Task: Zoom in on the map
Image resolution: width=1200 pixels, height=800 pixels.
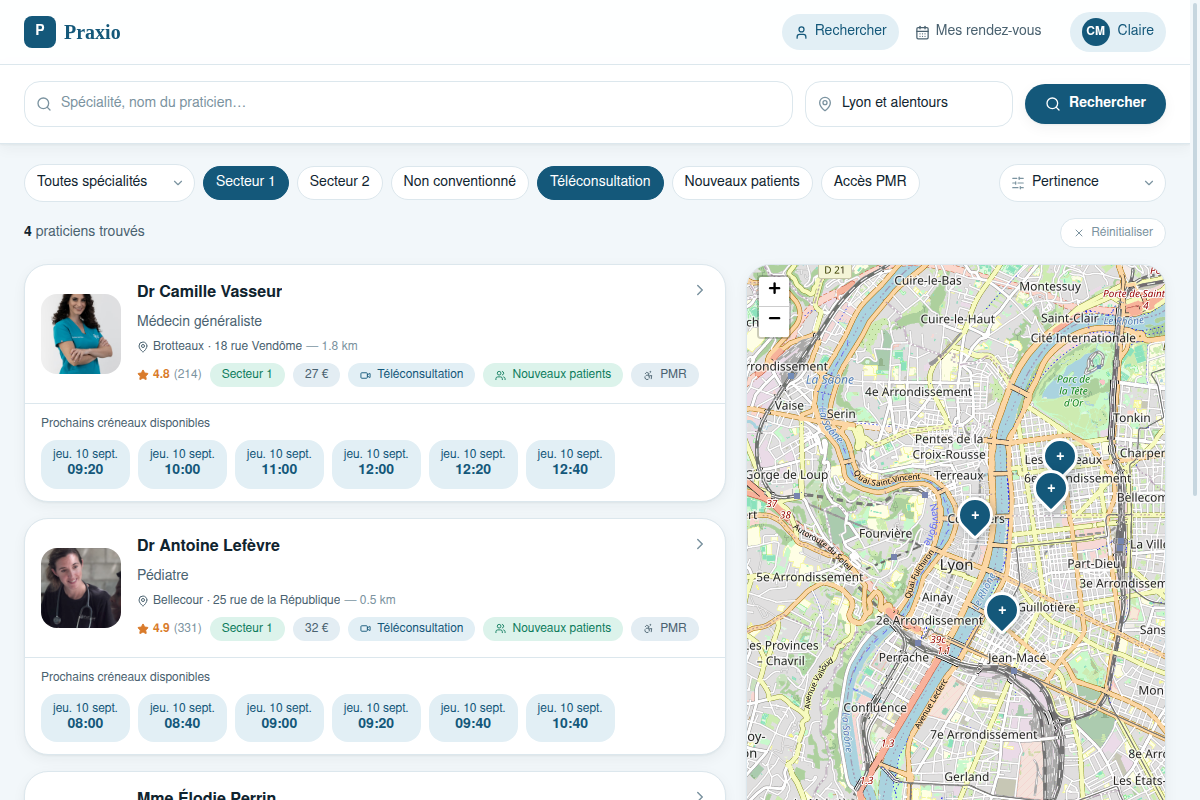Action: tap(774, 289)
